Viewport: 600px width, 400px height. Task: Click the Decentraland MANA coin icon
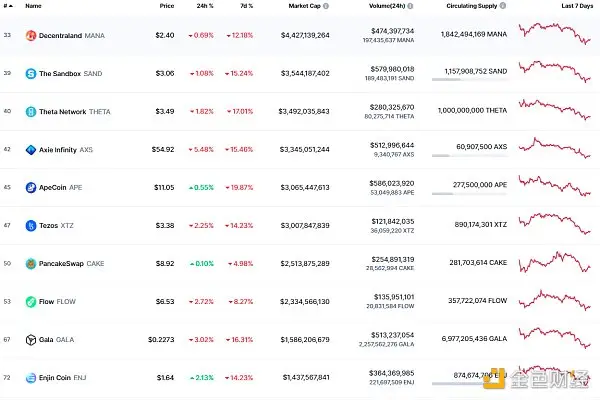pos(31,36)
